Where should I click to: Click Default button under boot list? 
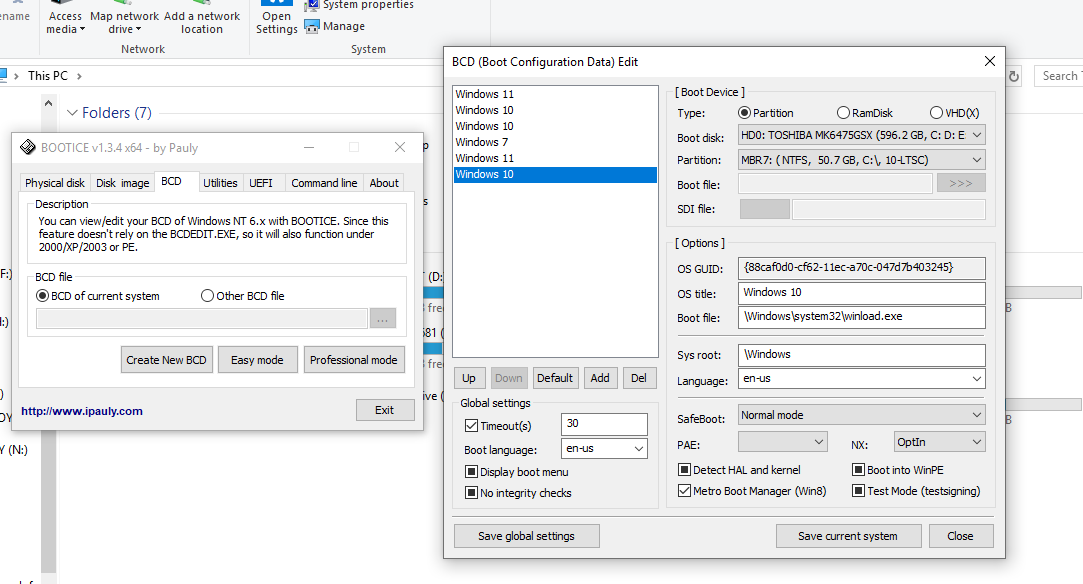pos(555,378)
